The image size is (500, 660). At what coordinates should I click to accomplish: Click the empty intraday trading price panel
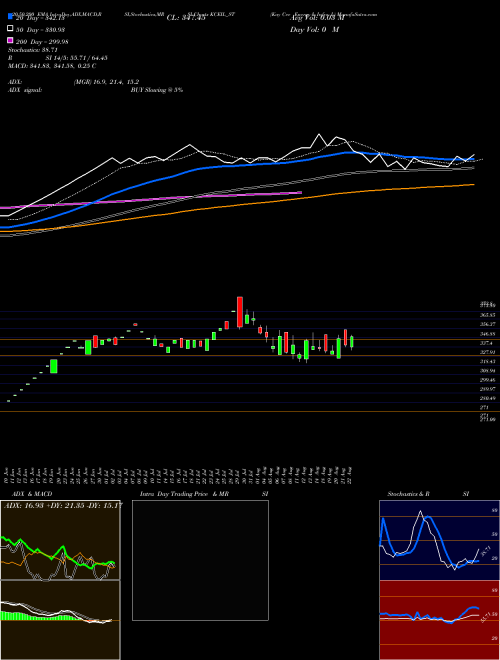click(x=200, y=560)
